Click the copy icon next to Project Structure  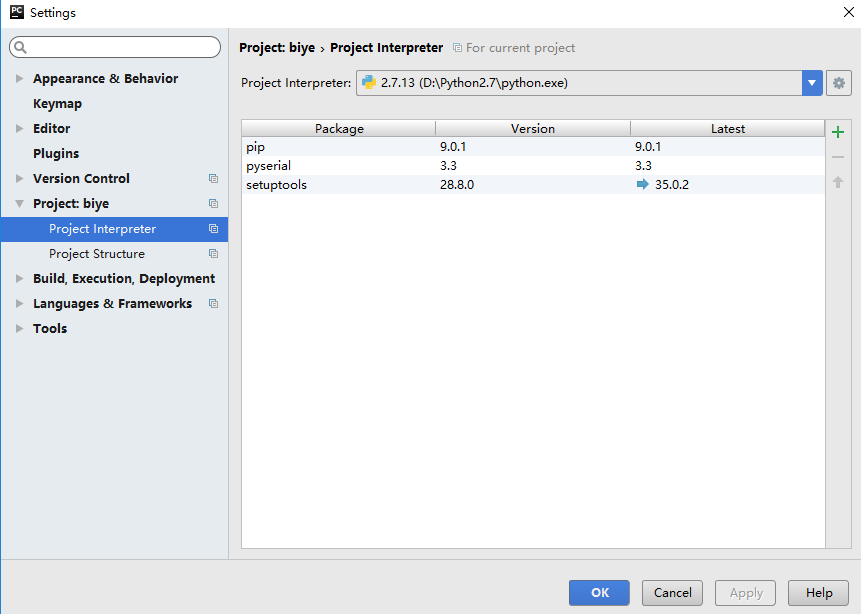[x=214, y=254]
